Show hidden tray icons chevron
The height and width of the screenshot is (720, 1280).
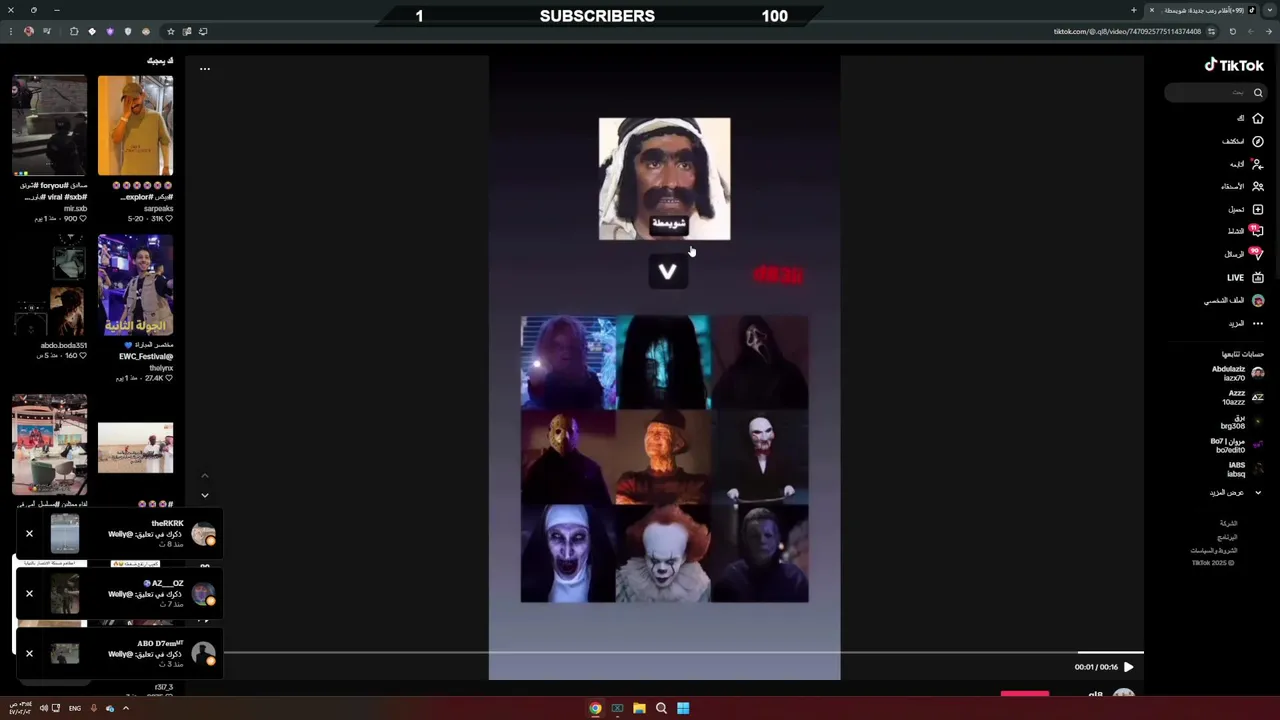(x=126, y=708)
